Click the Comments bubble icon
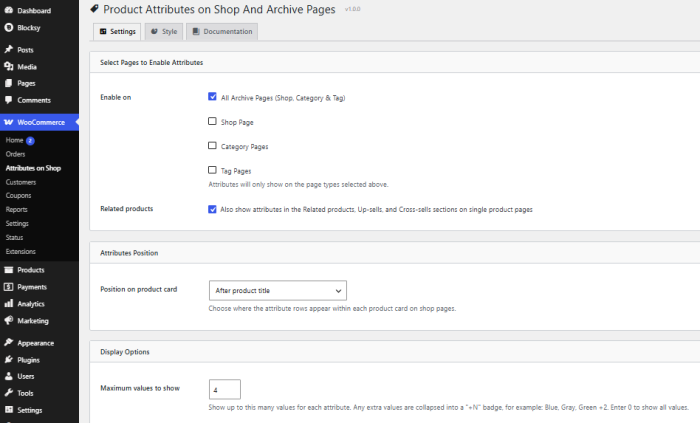This screenshot has width=700, height=423. (8, 100)
